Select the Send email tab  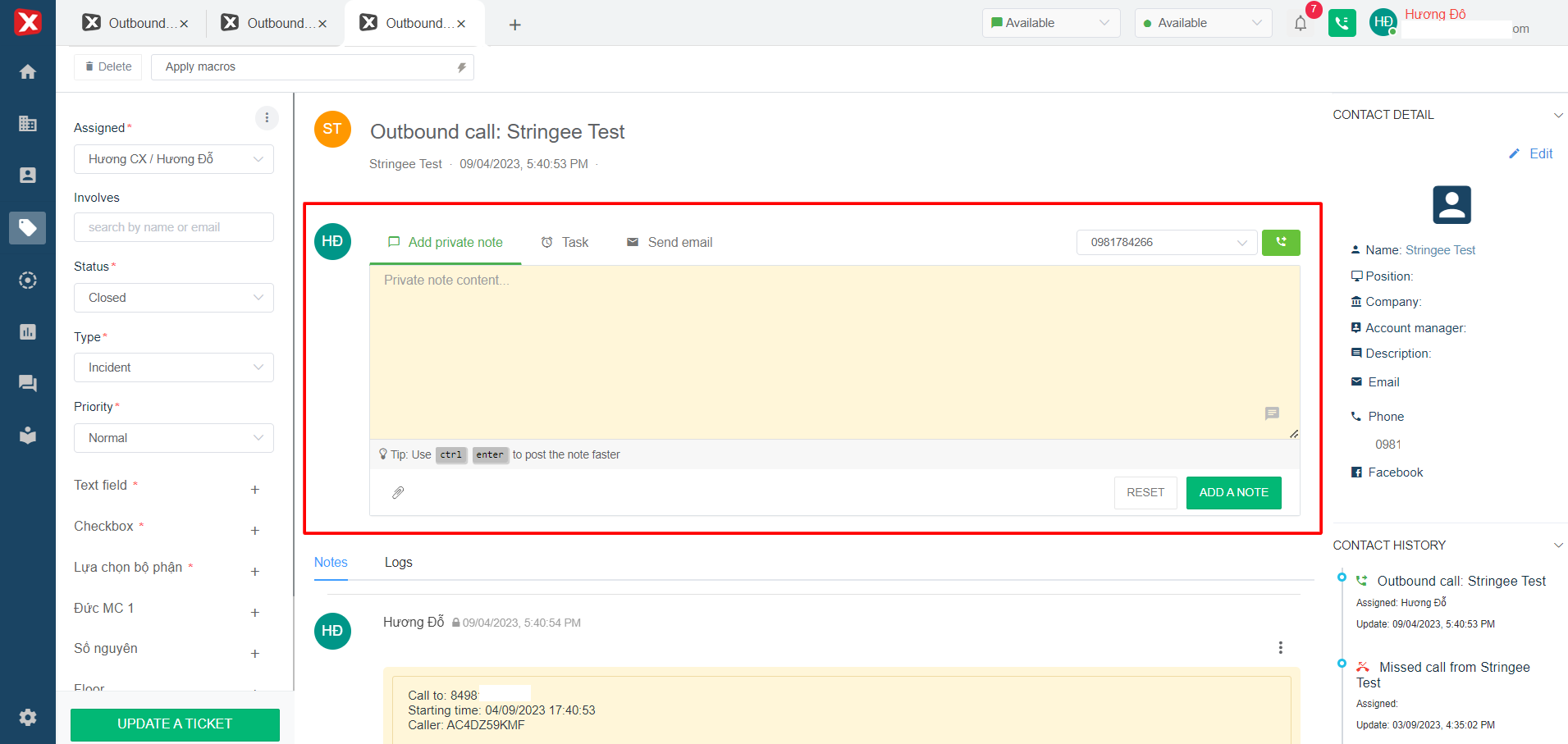pos(670,243)
